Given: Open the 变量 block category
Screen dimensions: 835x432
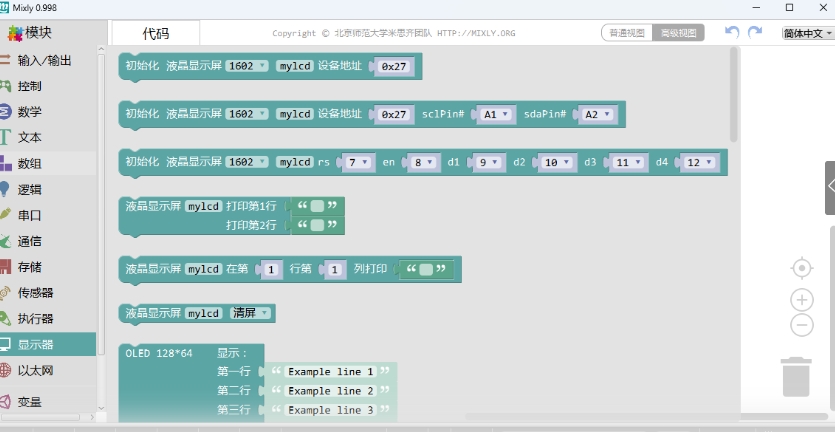Looking at the screenshot, I should pos(30,402).
